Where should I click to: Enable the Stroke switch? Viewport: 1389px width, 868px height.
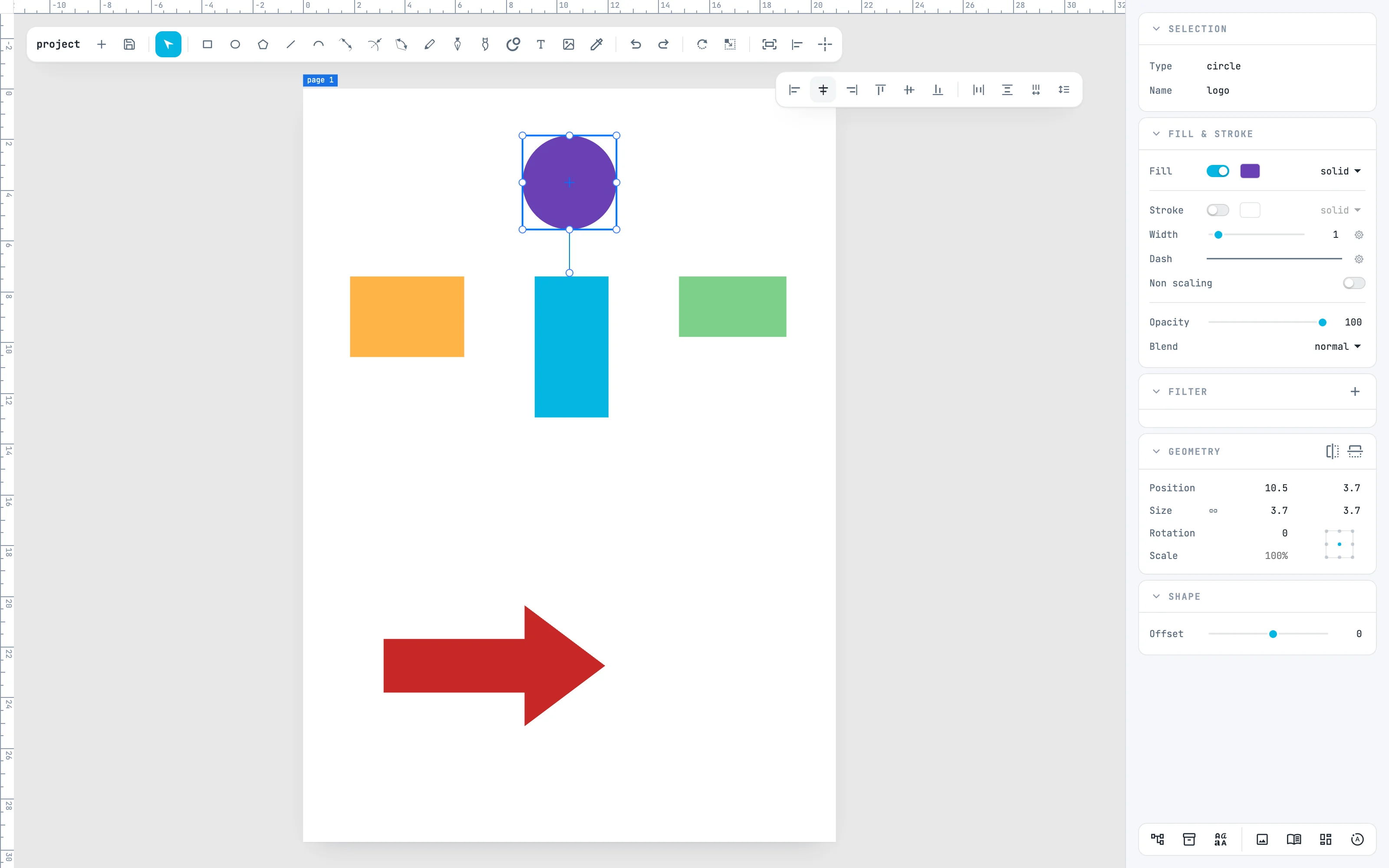1218,210
